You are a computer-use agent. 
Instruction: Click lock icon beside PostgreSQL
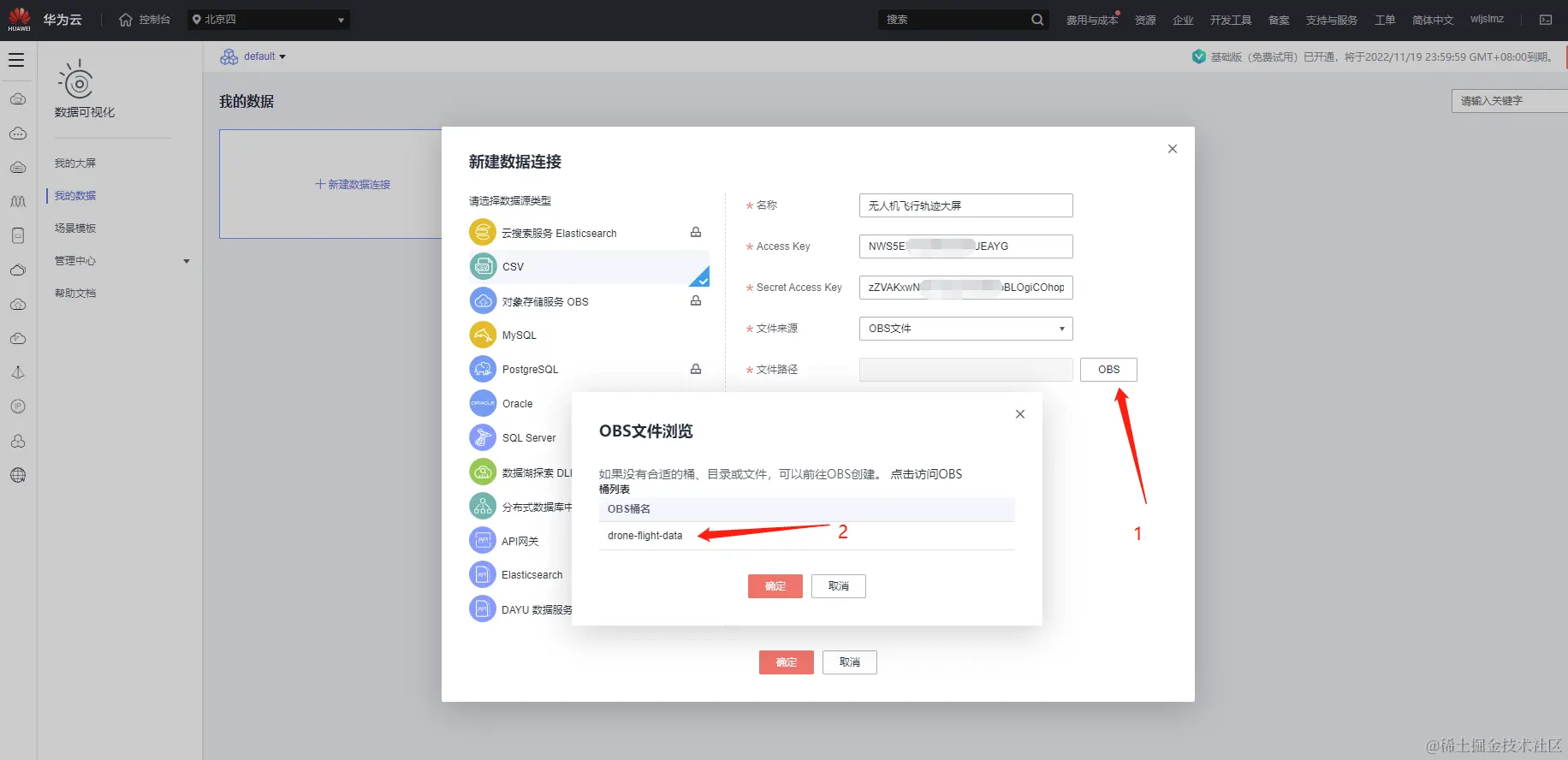point(696,369)
